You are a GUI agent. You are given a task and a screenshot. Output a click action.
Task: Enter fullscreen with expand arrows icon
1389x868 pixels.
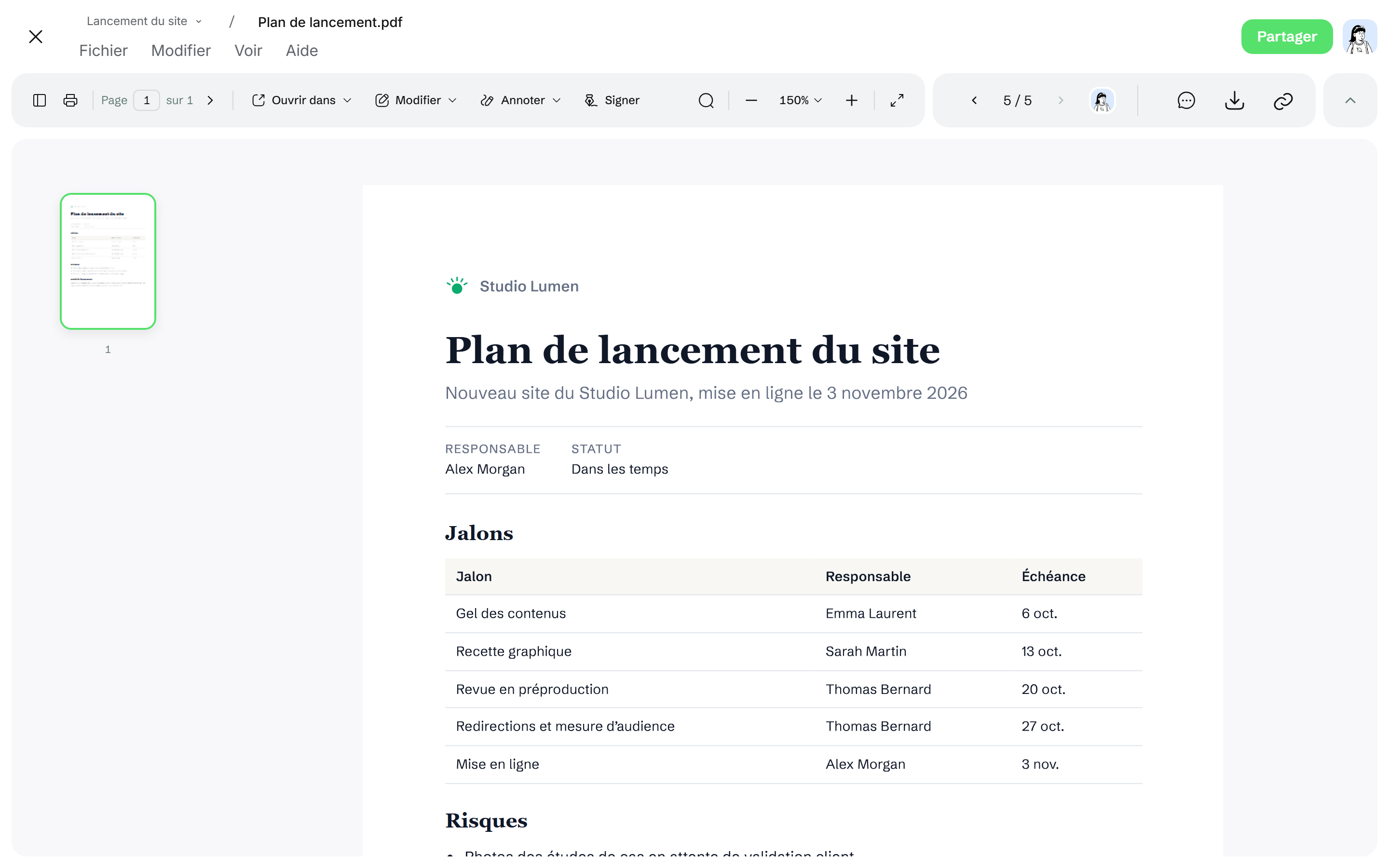click(x=897, y=100)
